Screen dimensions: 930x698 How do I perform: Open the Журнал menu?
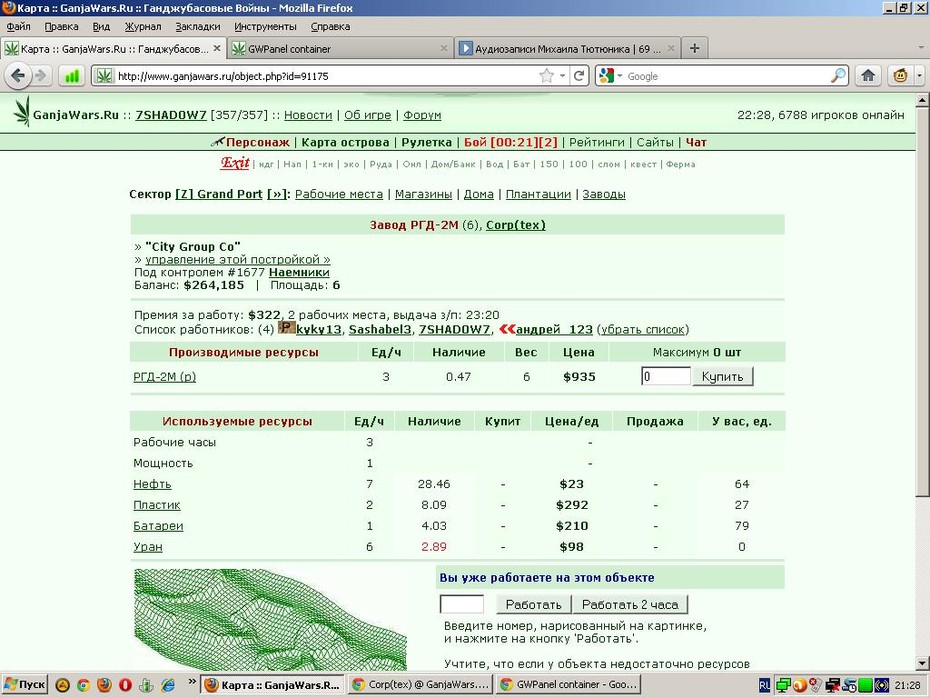pos(143,26)
